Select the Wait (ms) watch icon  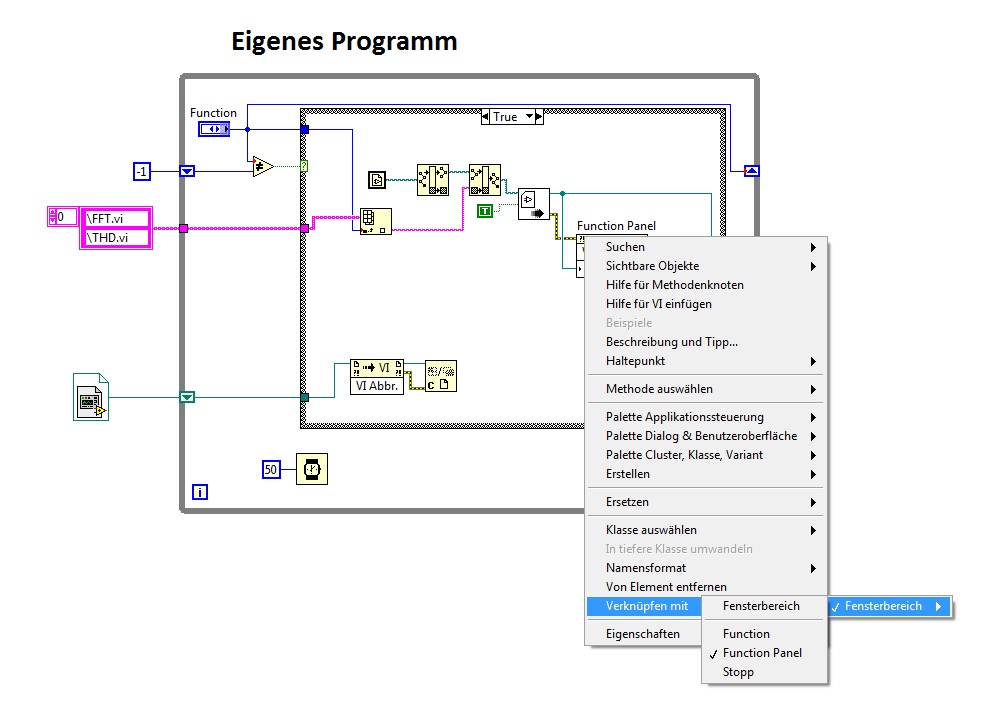pyautogui.click(x=312, y=469)
